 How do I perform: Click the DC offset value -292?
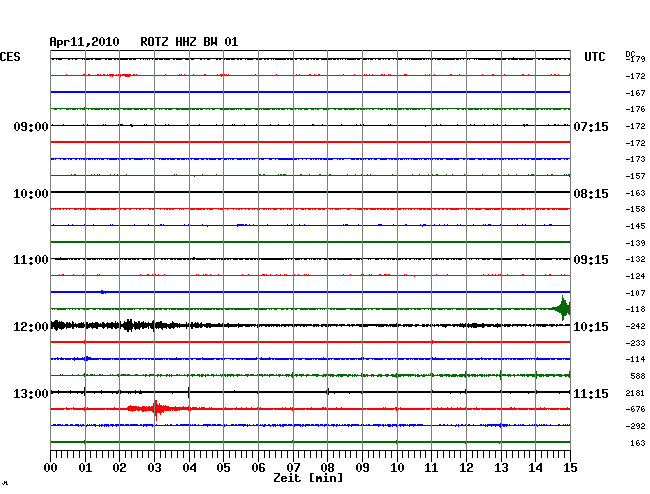click(635, 426)
